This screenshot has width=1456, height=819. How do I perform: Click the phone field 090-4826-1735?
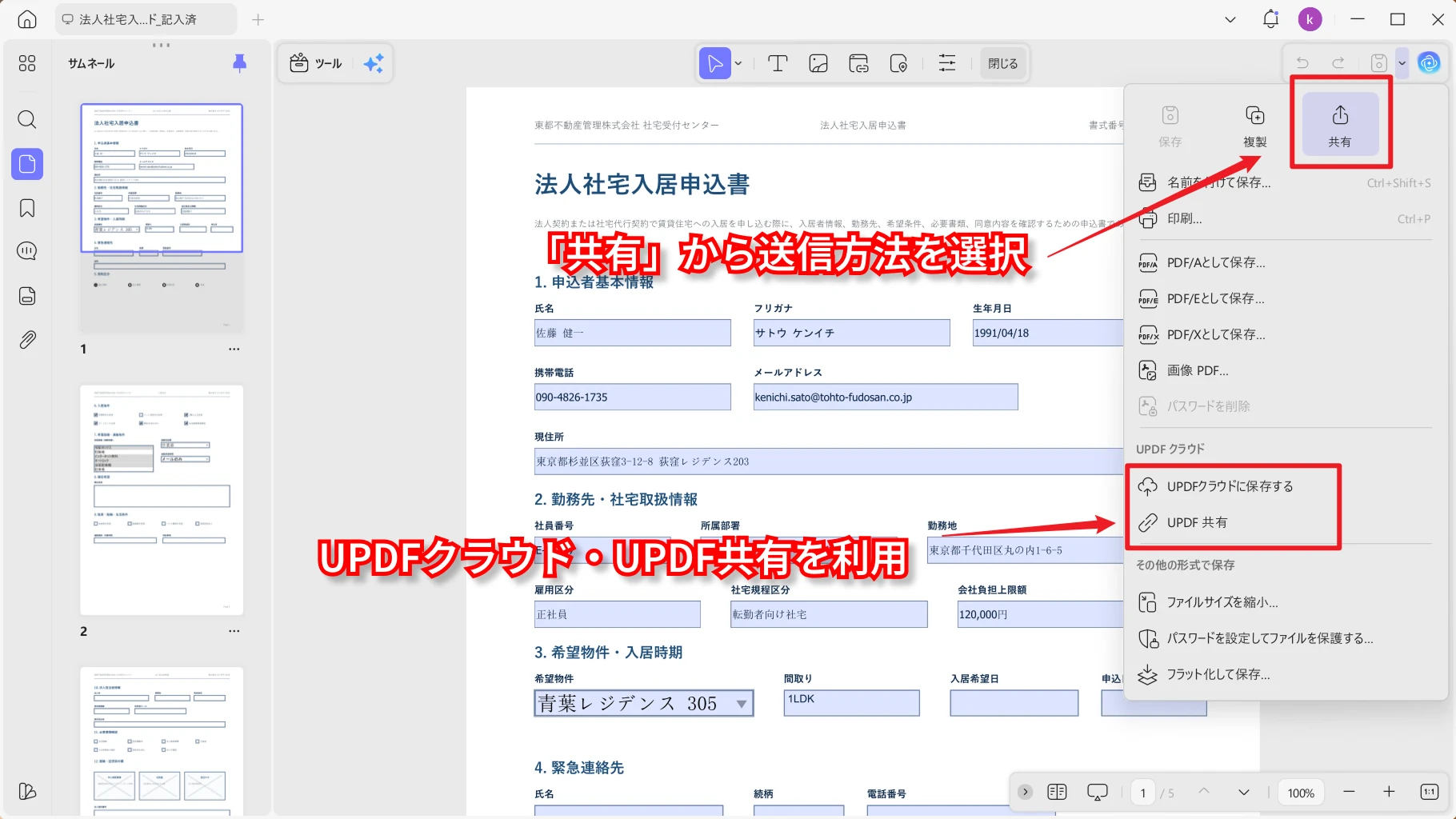(x=633, y=397)
